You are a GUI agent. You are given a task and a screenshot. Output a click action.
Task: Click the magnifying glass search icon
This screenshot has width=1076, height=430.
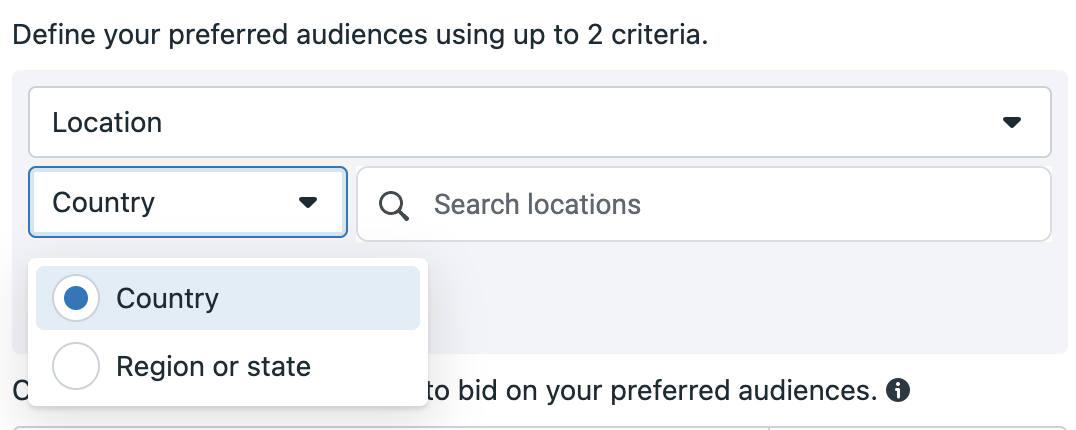(x=394, y=205)
